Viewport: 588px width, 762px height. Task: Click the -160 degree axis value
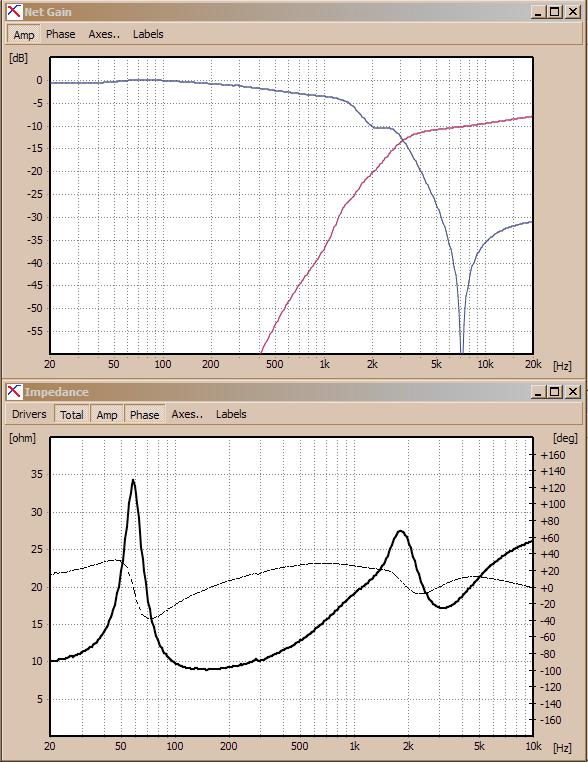551,720
